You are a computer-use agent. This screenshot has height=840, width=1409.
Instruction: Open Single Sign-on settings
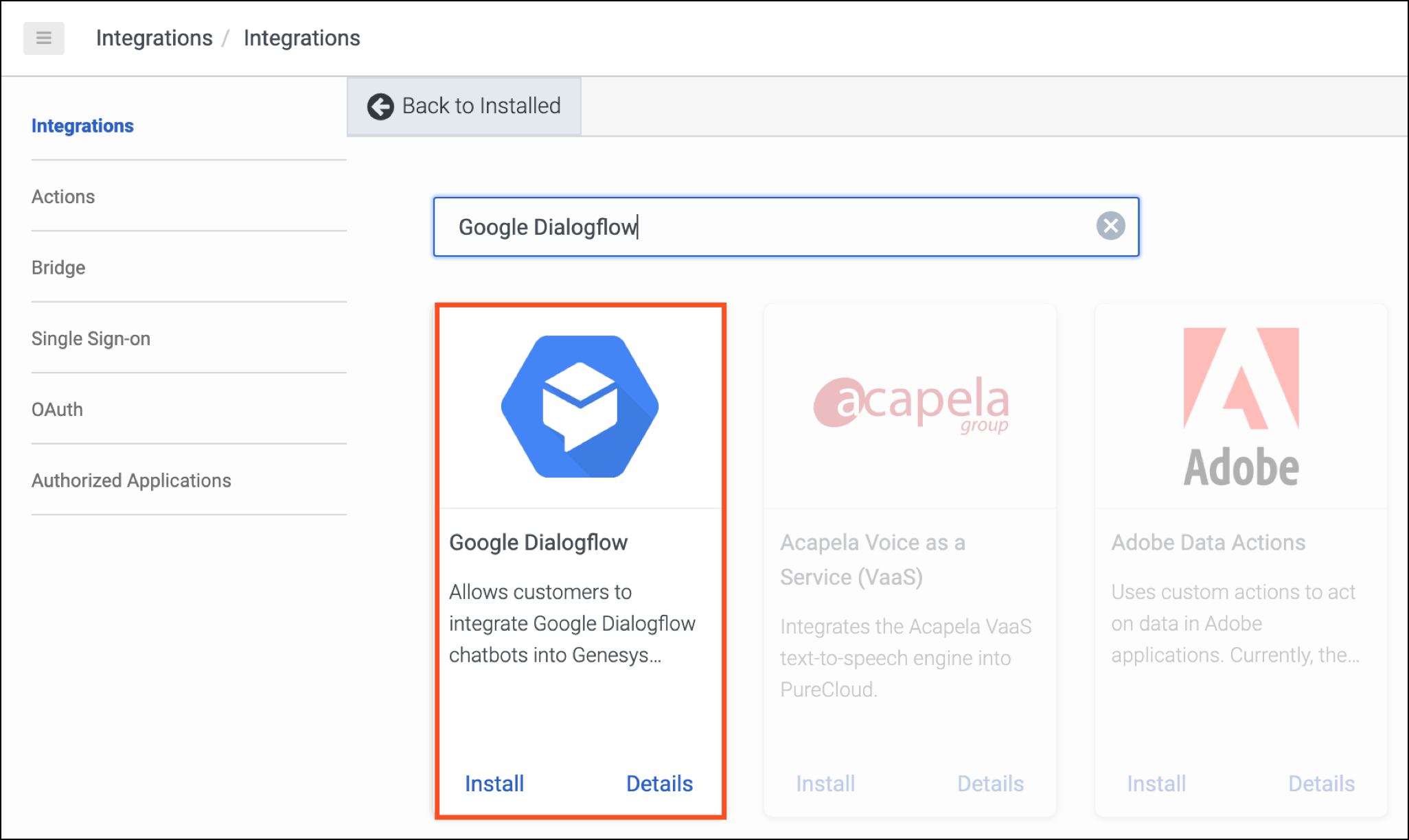coord(91,338)
